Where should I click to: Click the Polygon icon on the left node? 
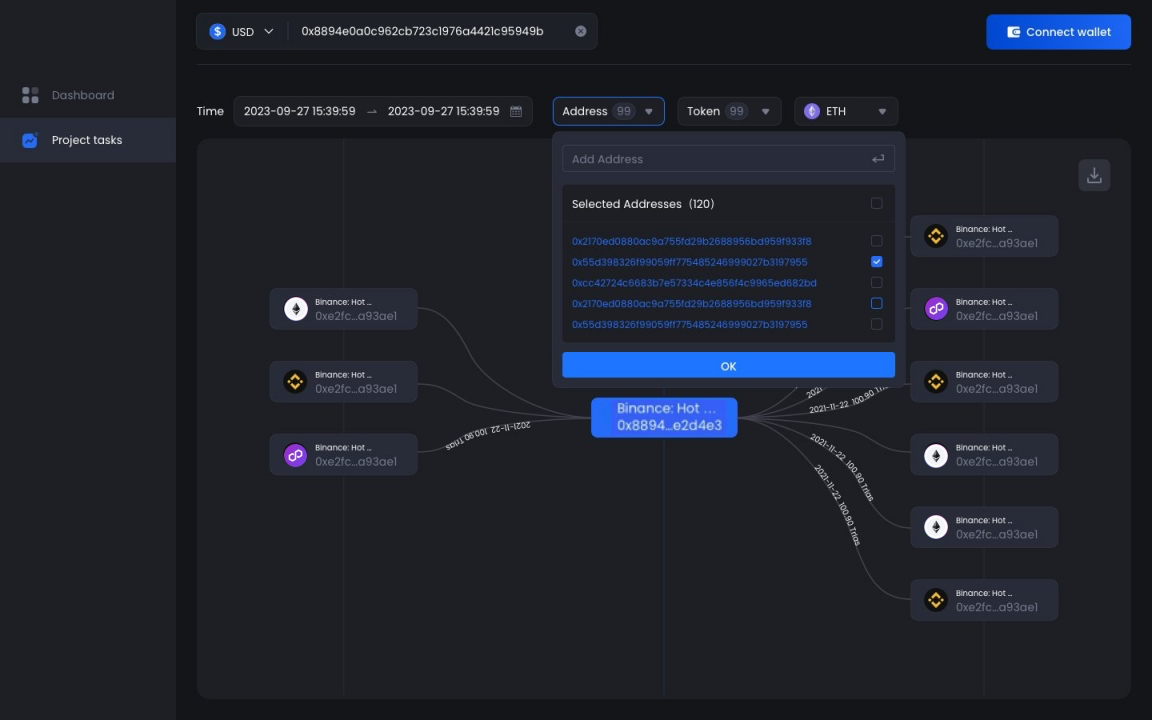point(295,455)
